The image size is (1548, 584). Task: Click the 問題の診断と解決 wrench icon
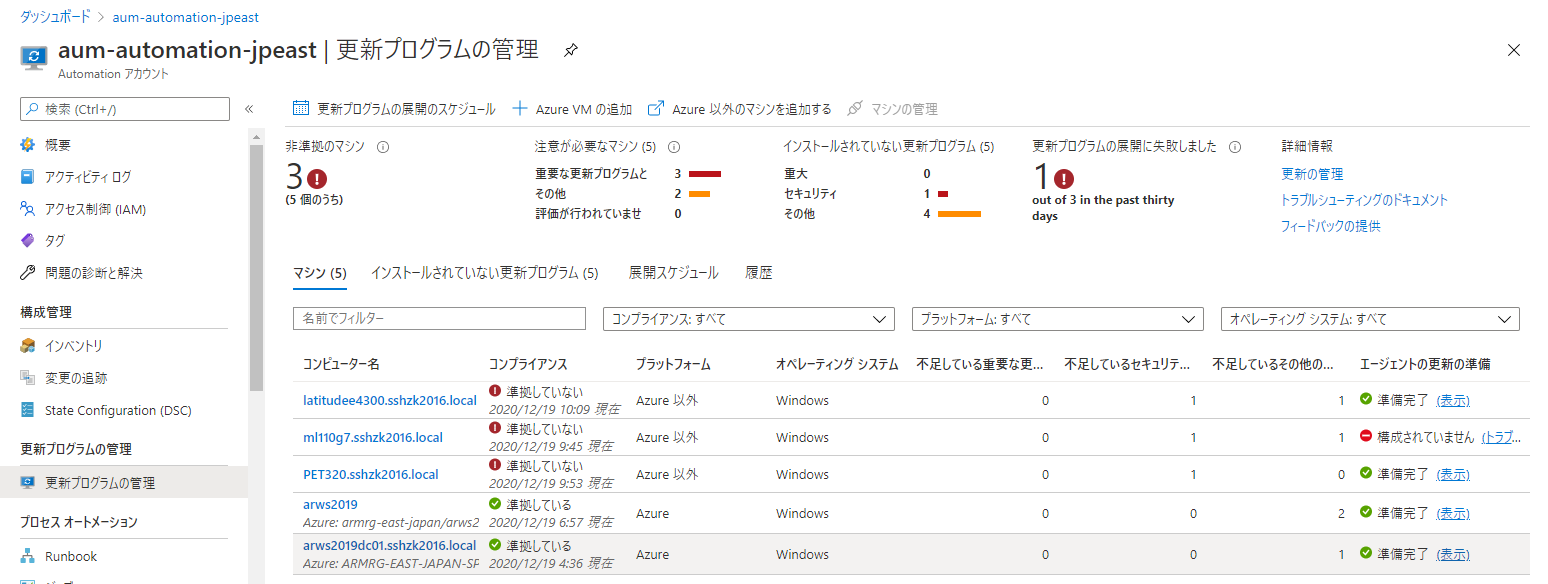(x=28, y=273)
